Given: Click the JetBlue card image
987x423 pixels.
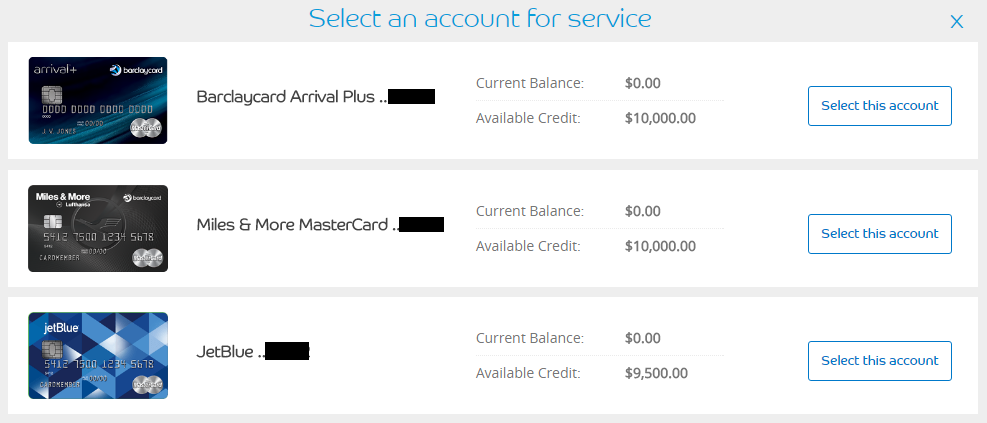Looking at the screenshot, I should (98, 355).
